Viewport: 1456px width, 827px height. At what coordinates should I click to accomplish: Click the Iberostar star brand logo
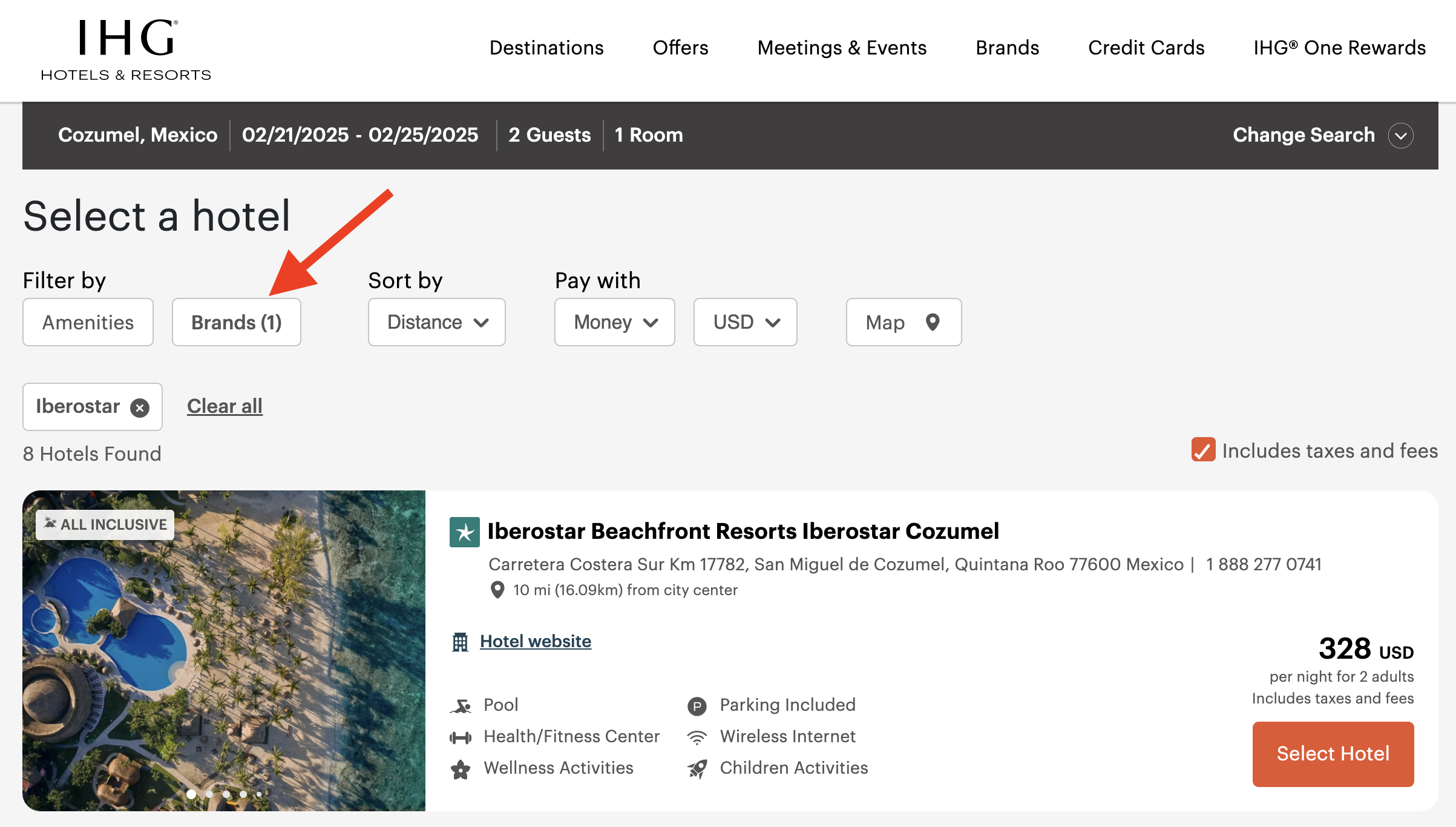point(465,532)
